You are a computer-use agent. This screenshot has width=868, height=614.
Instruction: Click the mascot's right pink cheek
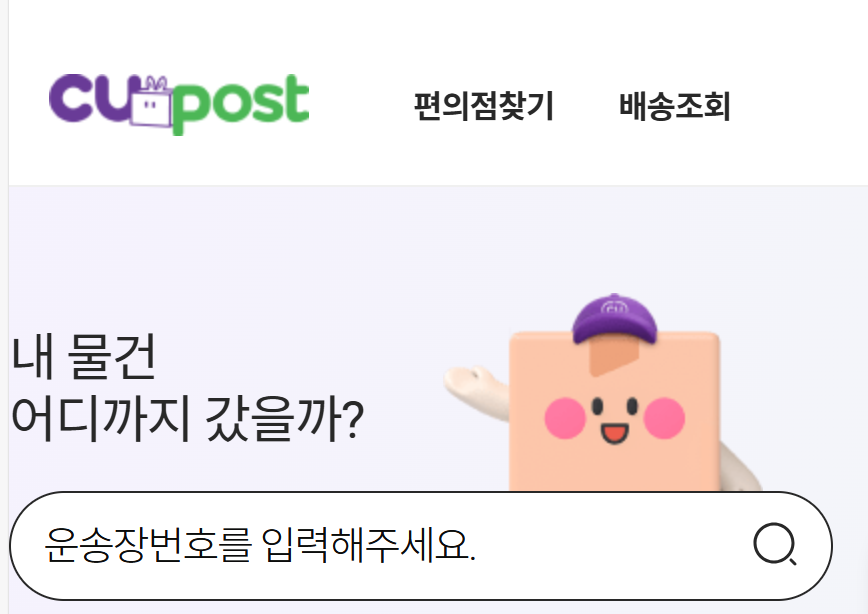(664, 418)
